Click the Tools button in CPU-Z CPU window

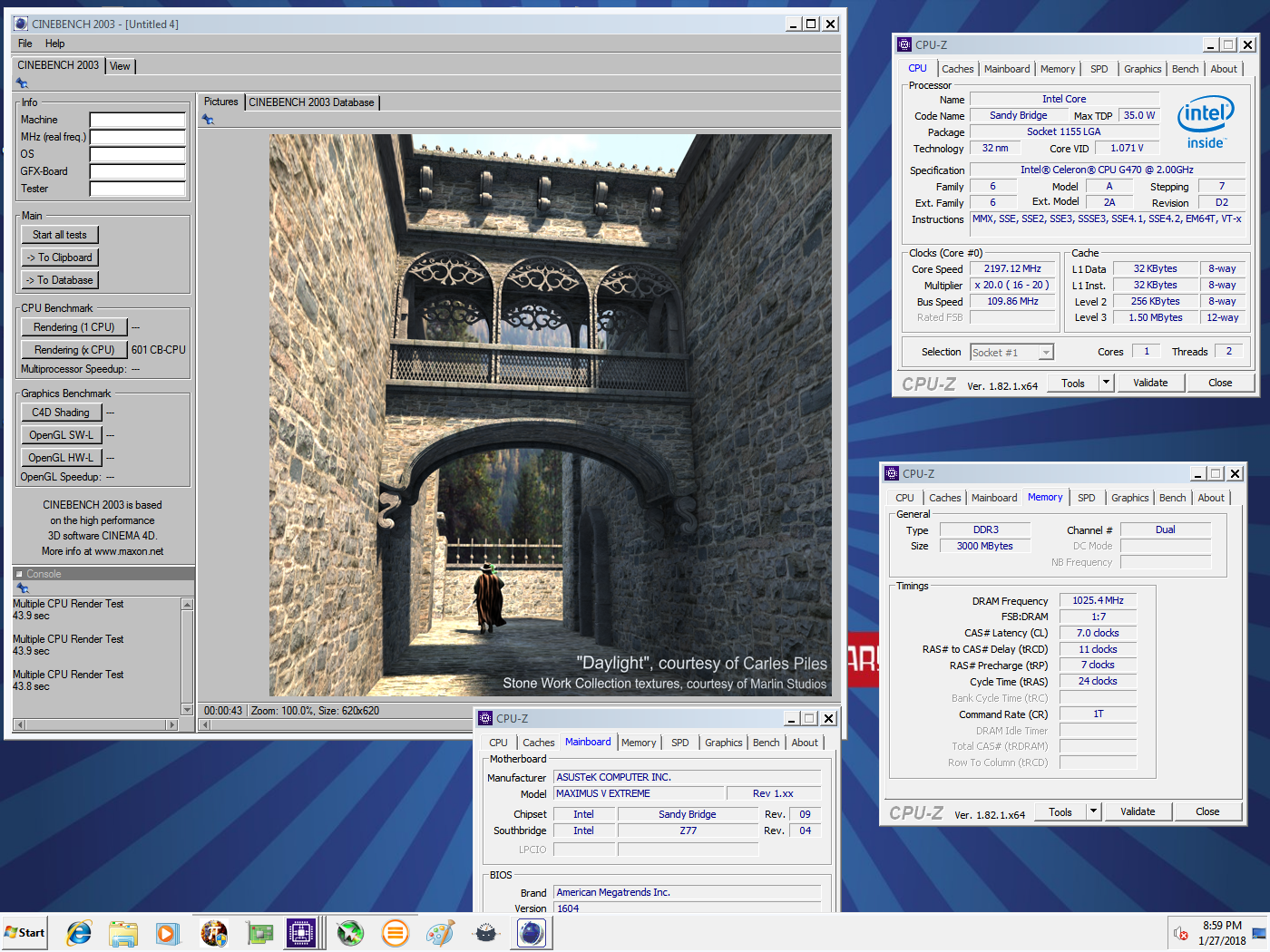click(x=1073, y=383)
